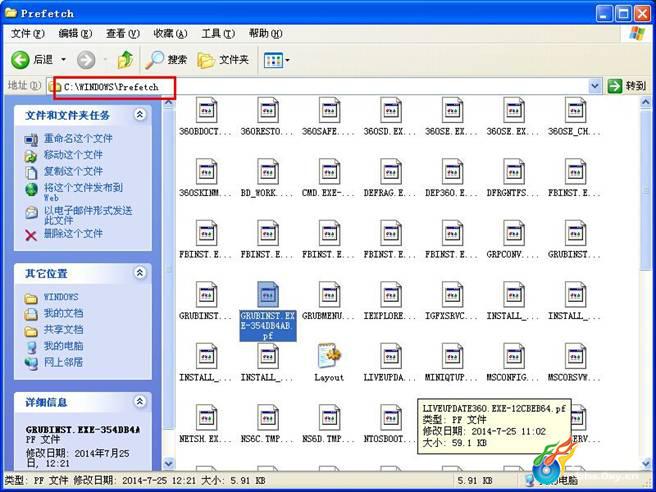Expand the address bar dropdown

594,87
